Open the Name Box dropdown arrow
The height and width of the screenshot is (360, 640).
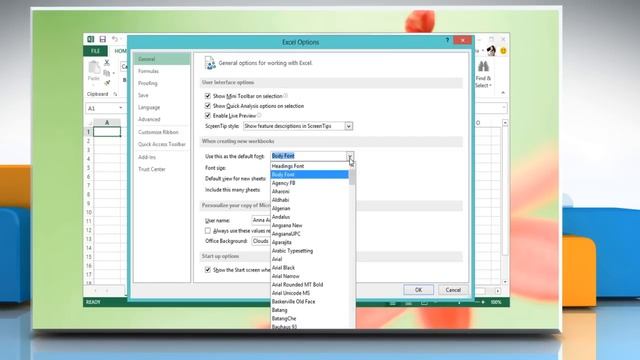(121, 108)
